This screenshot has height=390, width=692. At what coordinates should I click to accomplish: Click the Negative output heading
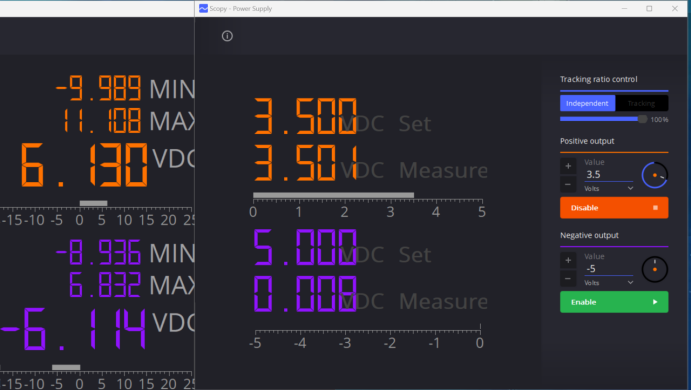pos(589,236)
